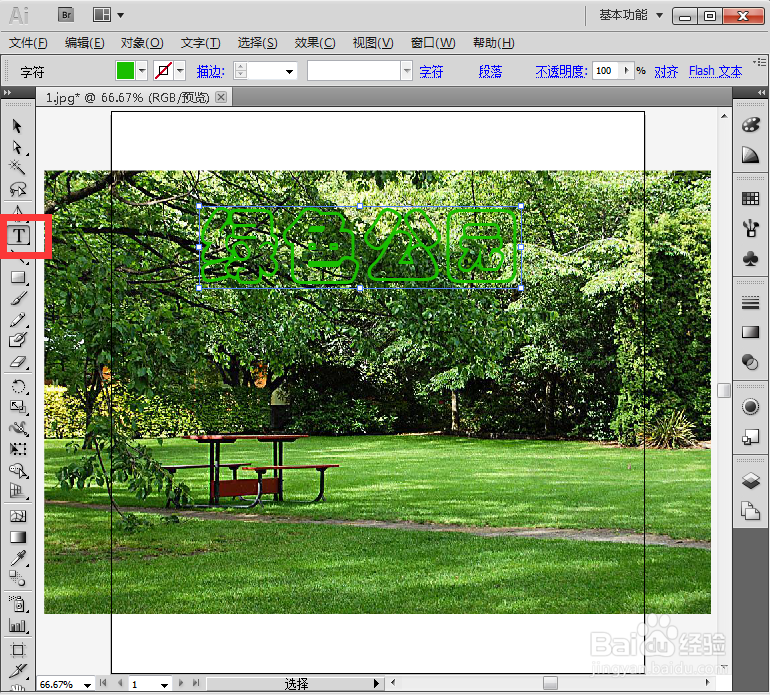Select the Artboard tool
The width and height of the screenshot is (770, 695).
coord(18,650)
